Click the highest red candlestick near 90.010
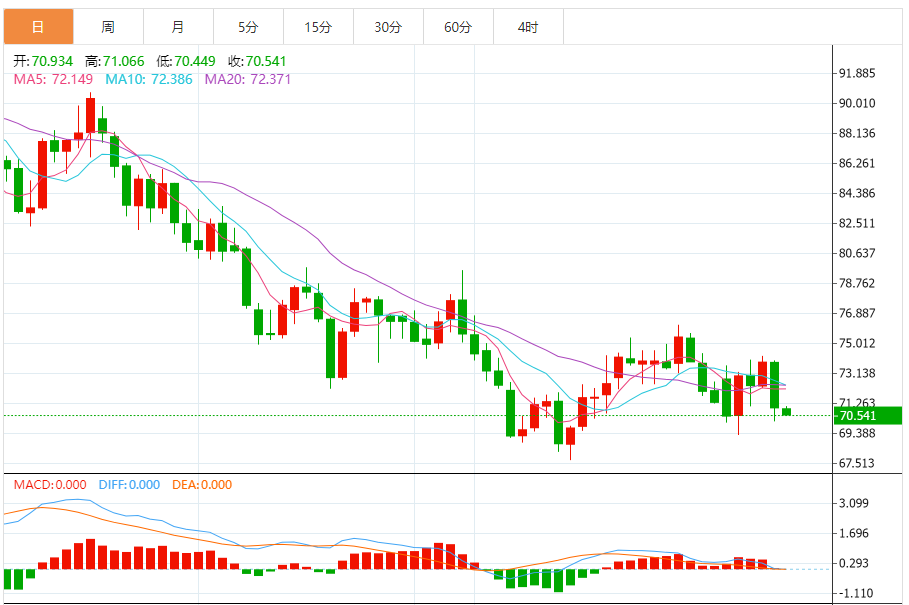Screen dimensions: 909x605 90,115
